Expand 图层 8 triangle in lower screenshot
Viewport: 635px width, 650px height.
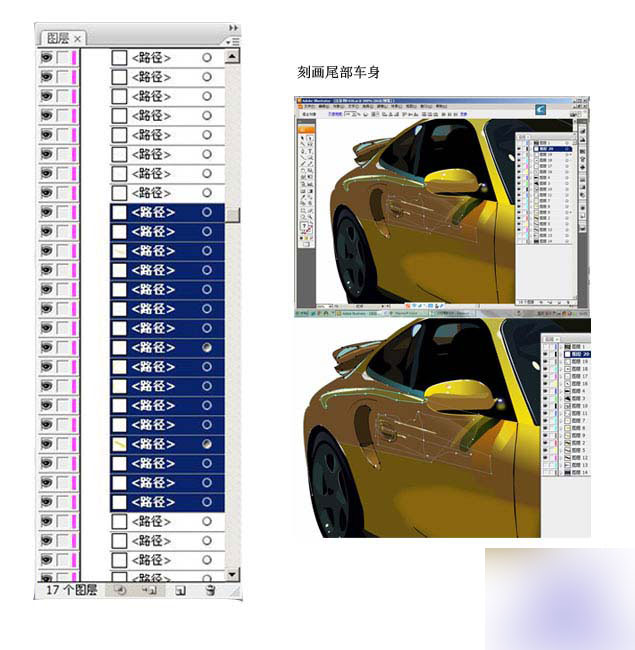click(561, 428)
